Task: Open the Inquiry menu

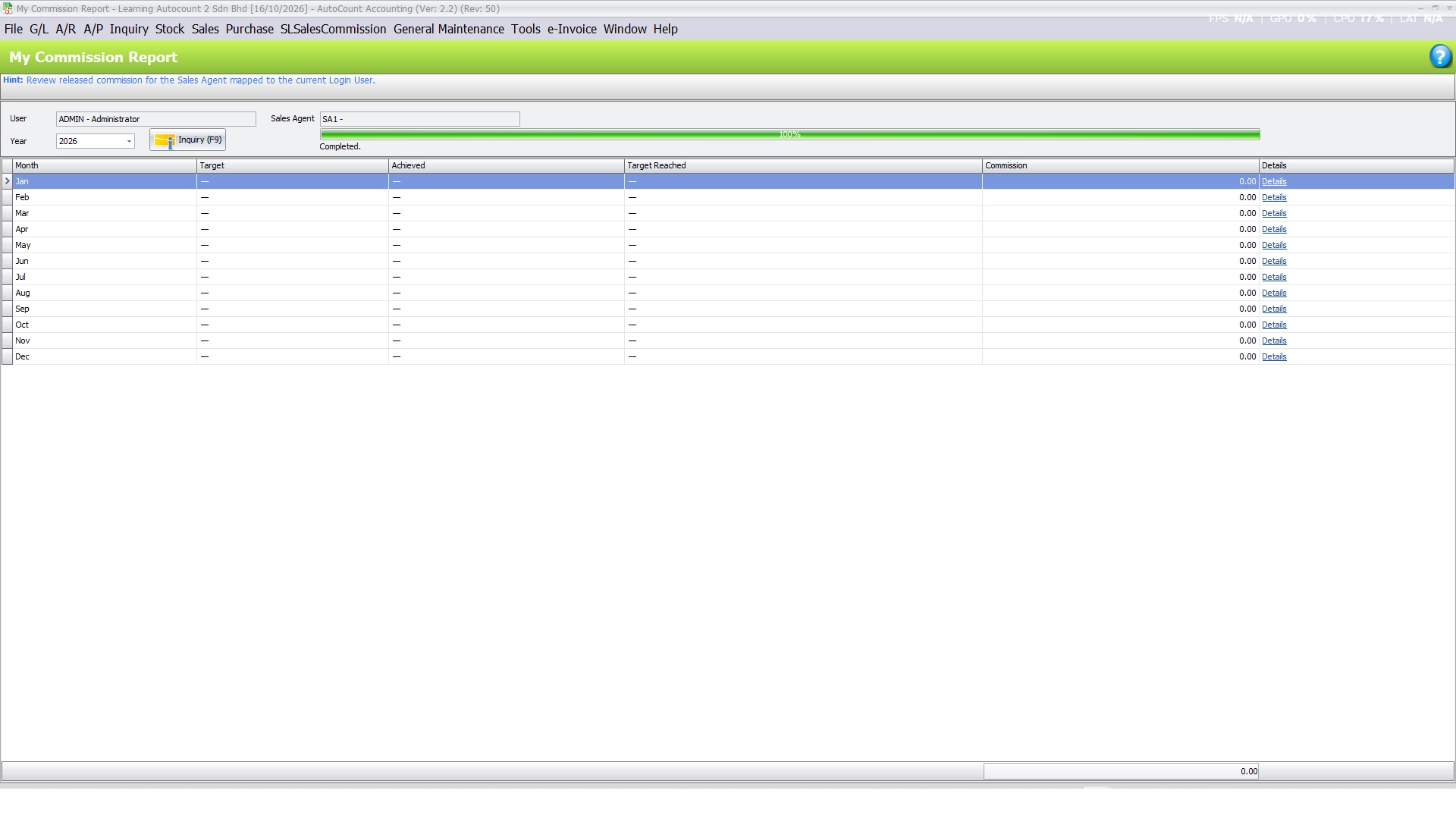Action: pyautogui.click(x=129, y=29)
